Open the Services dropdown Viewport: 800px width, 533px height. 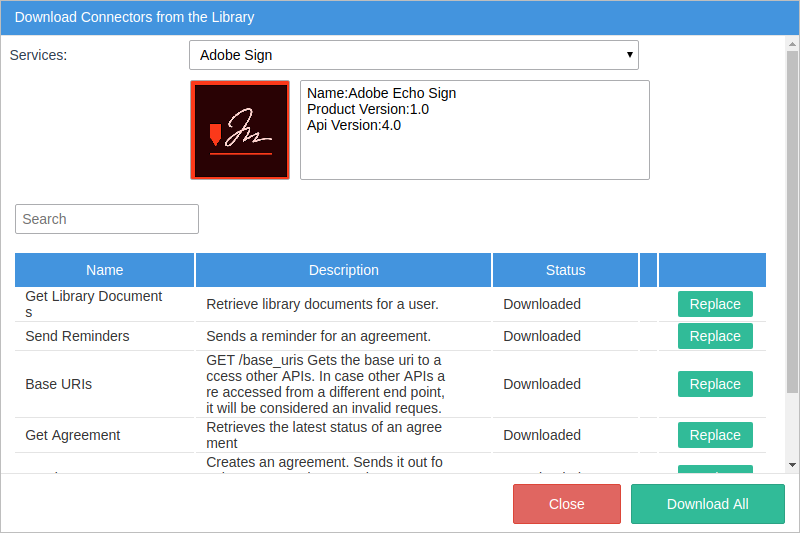413,55
